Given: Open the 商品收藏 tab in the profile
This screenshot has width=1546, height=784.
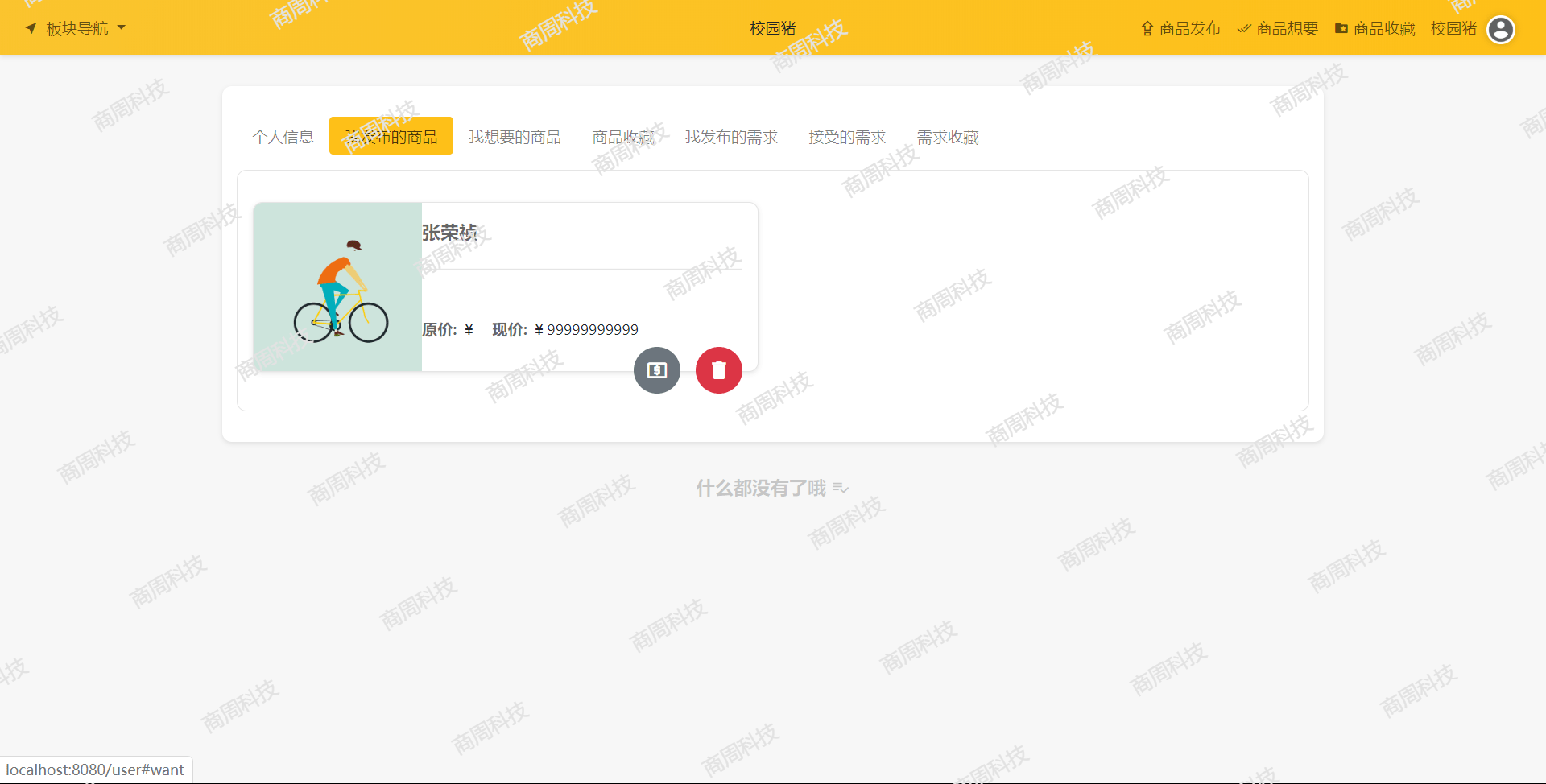Looking at the screenshot, I should (623, 137).
